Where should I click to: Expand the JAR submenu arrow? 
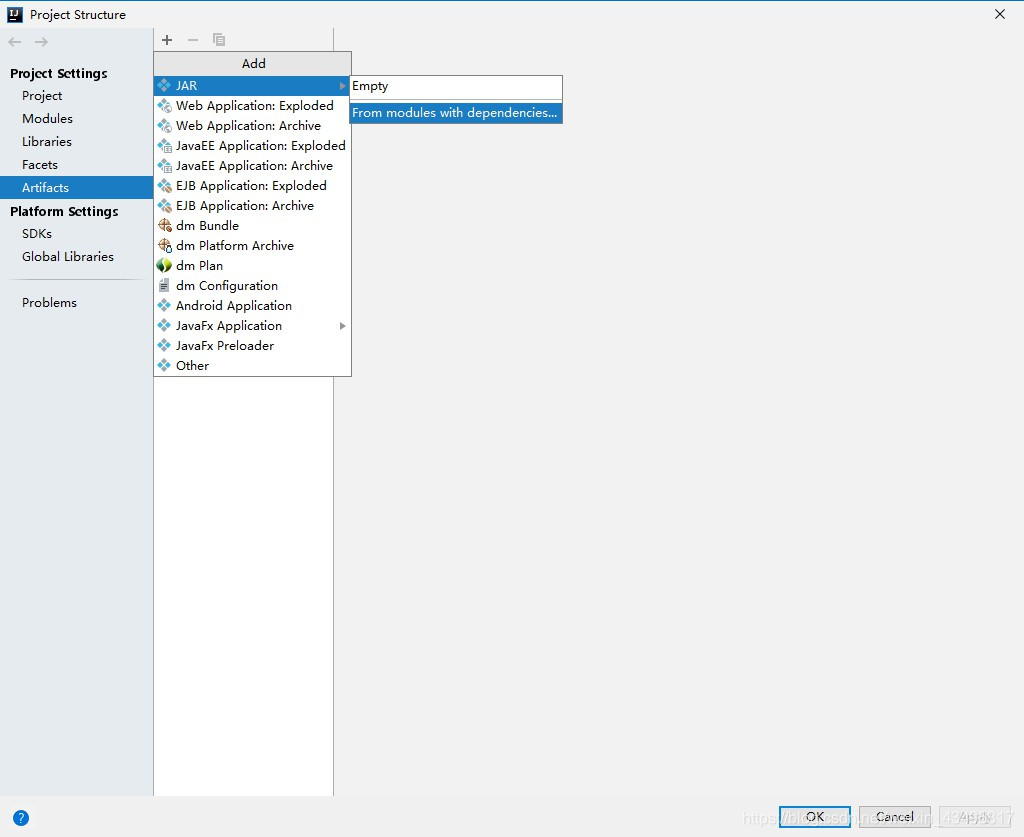342,86
